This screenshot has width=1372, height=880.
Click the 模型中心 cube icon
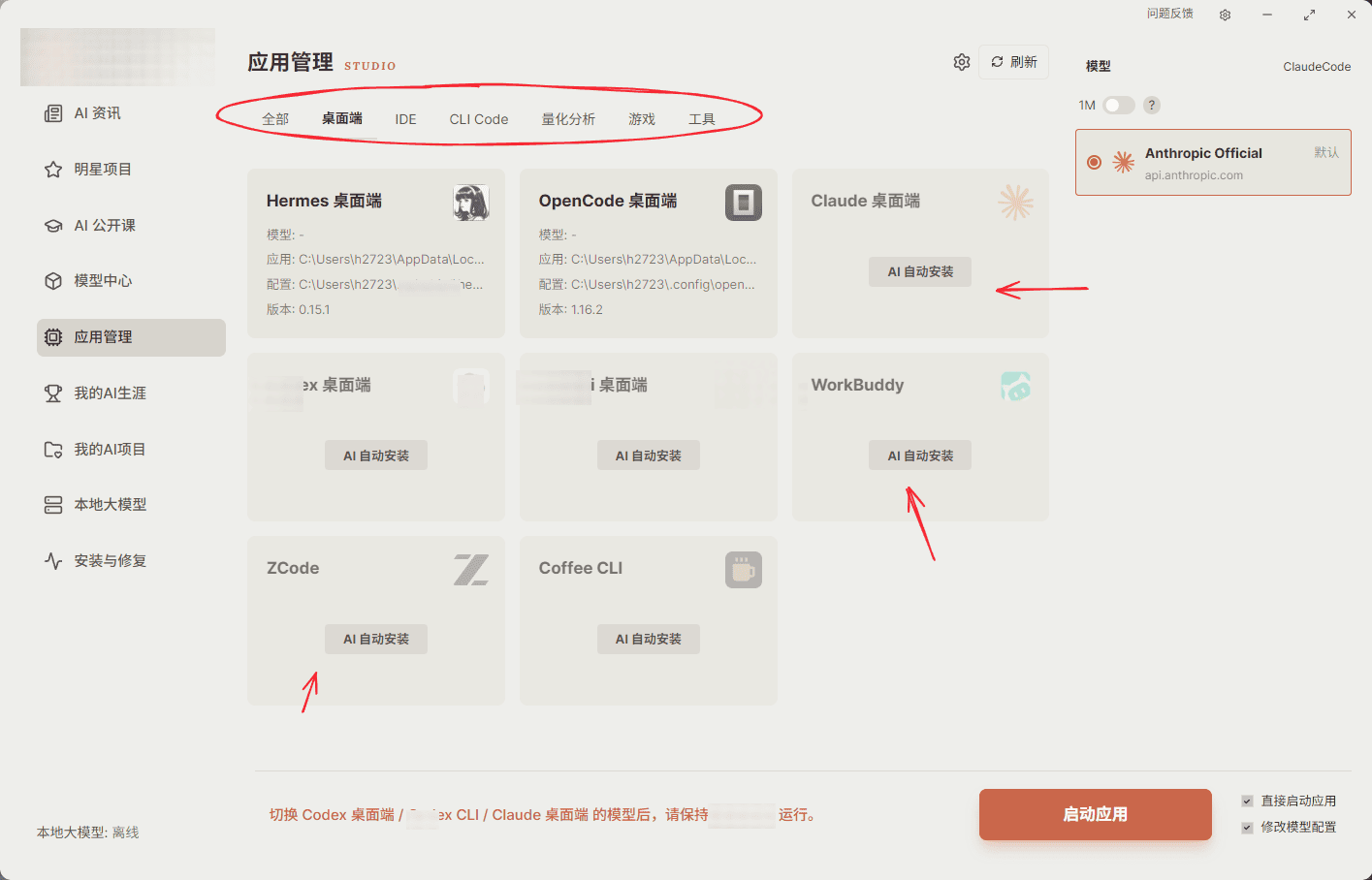53,281
